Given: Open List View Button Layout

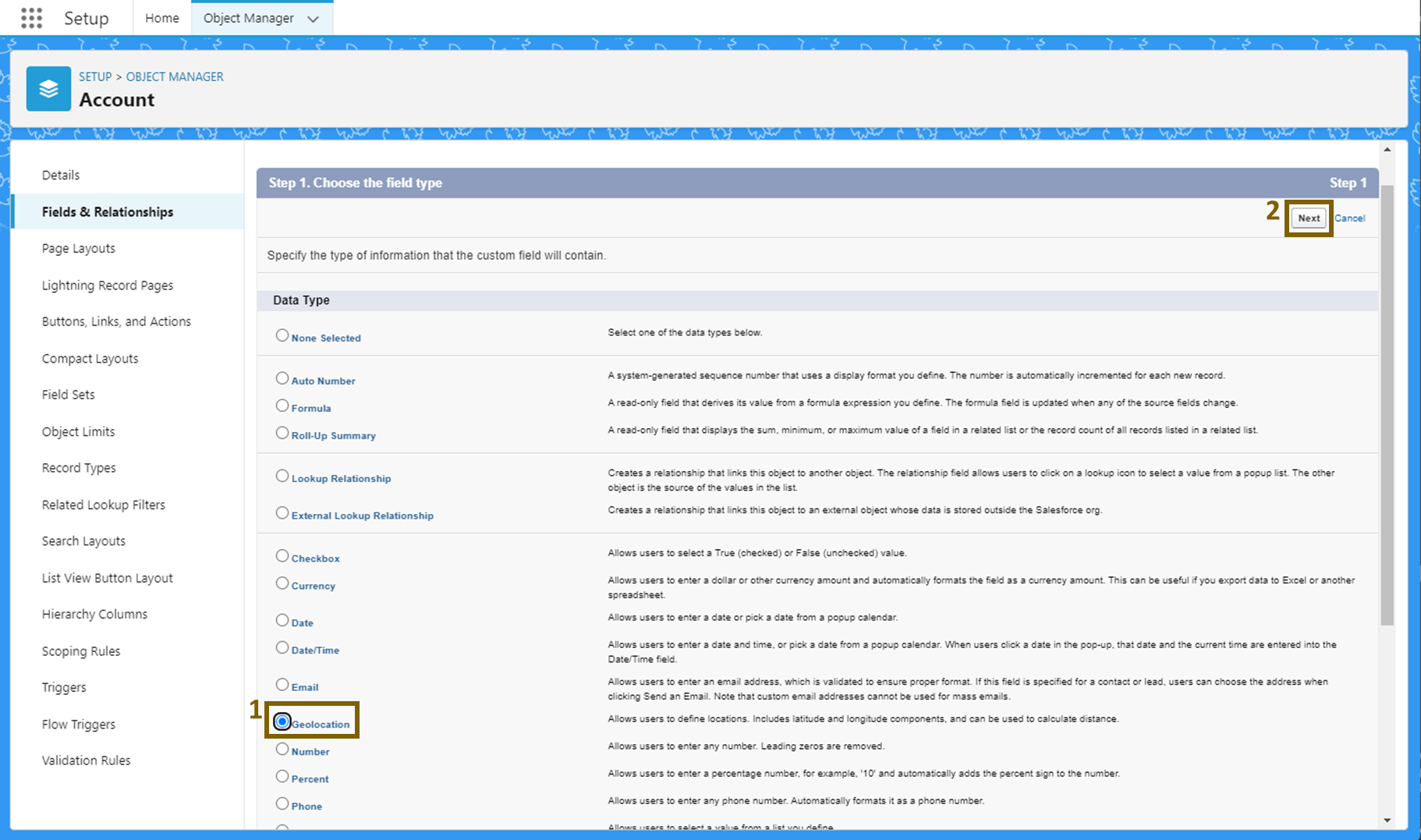Looking at the screenshot, I should pos(108,578).
